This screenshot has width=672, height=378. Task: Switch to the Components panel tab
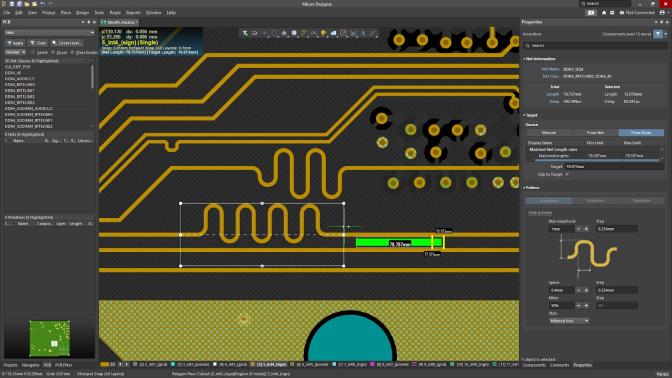point(534,365)
